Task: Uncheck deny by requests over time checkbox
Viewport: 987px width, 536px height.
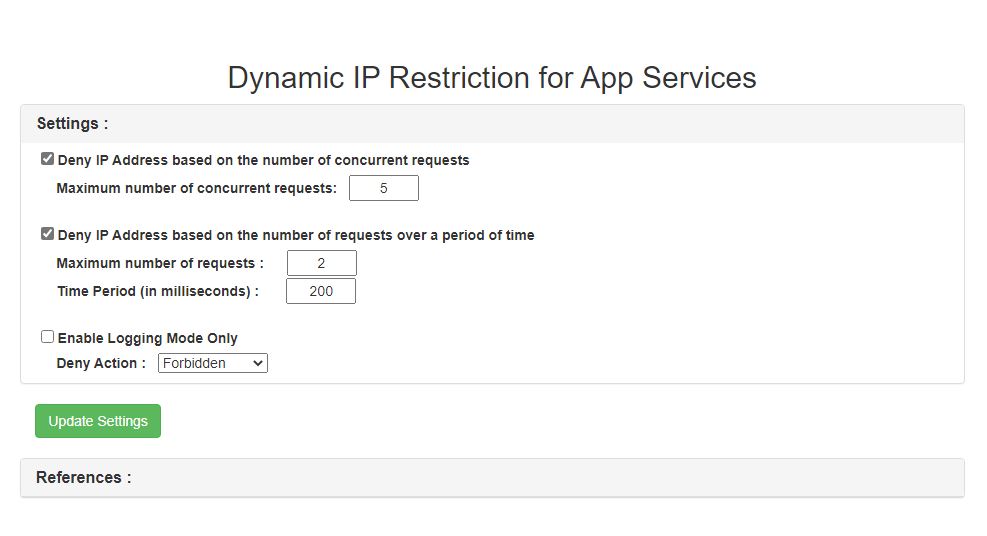Action: point(47,234)
